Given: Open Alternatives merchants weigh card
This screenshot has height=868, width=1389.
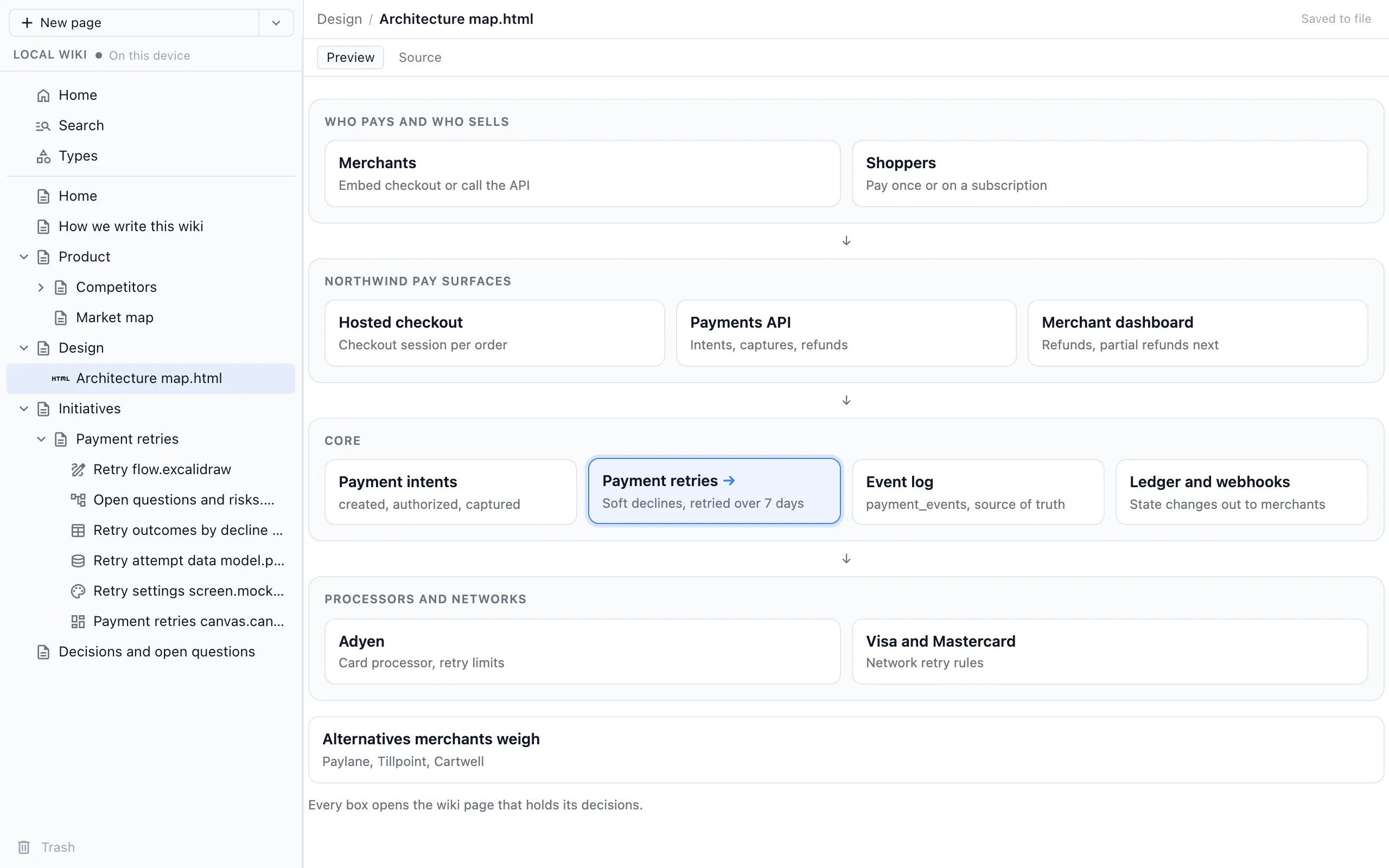Looking at the screenshot, I should (x=846, y=749).
